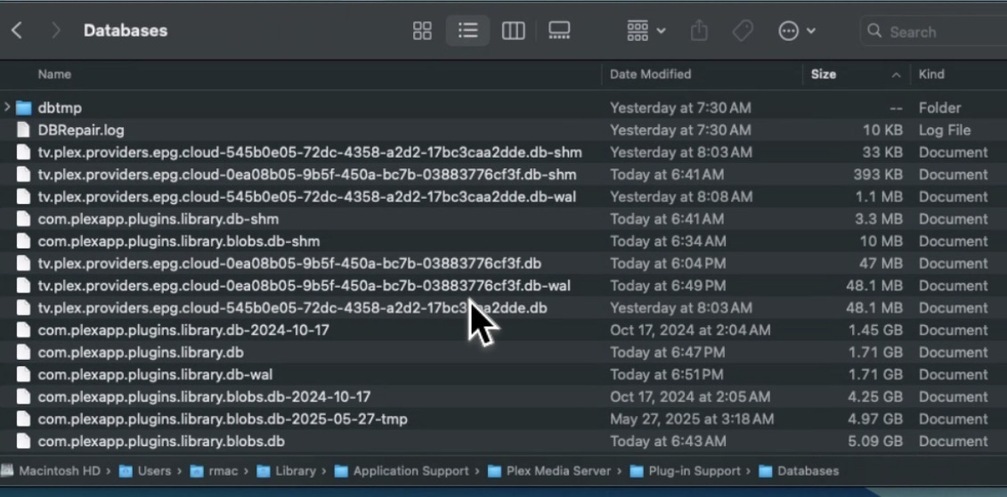Select library.blobs.db-2024-10-17 file

[x=204, y=397]
